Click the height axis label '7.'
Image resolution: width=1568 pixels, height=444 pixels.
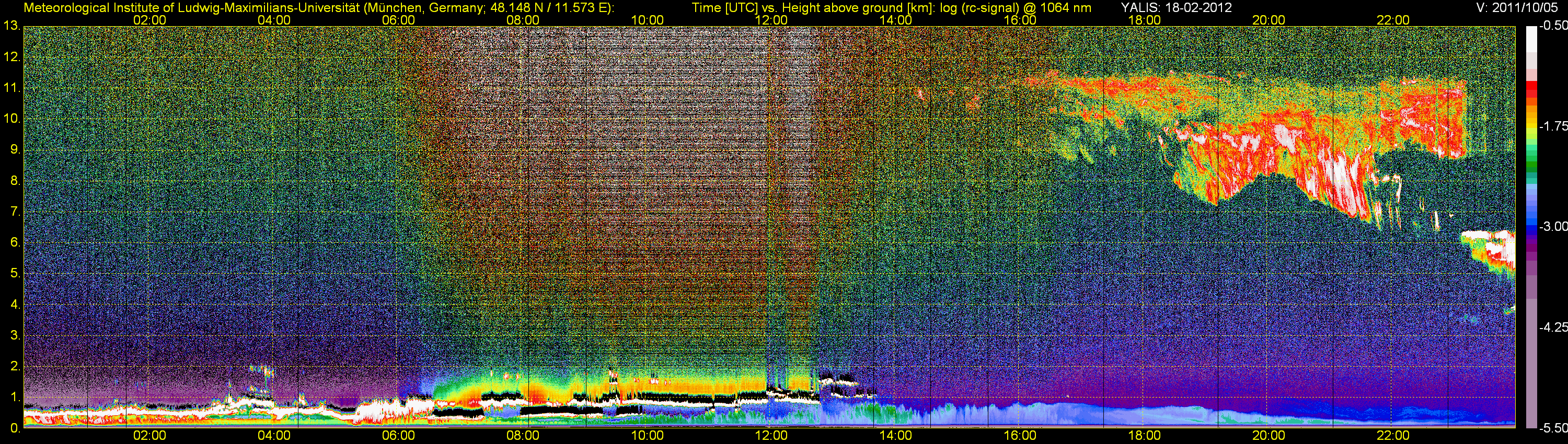click(15, 212)
